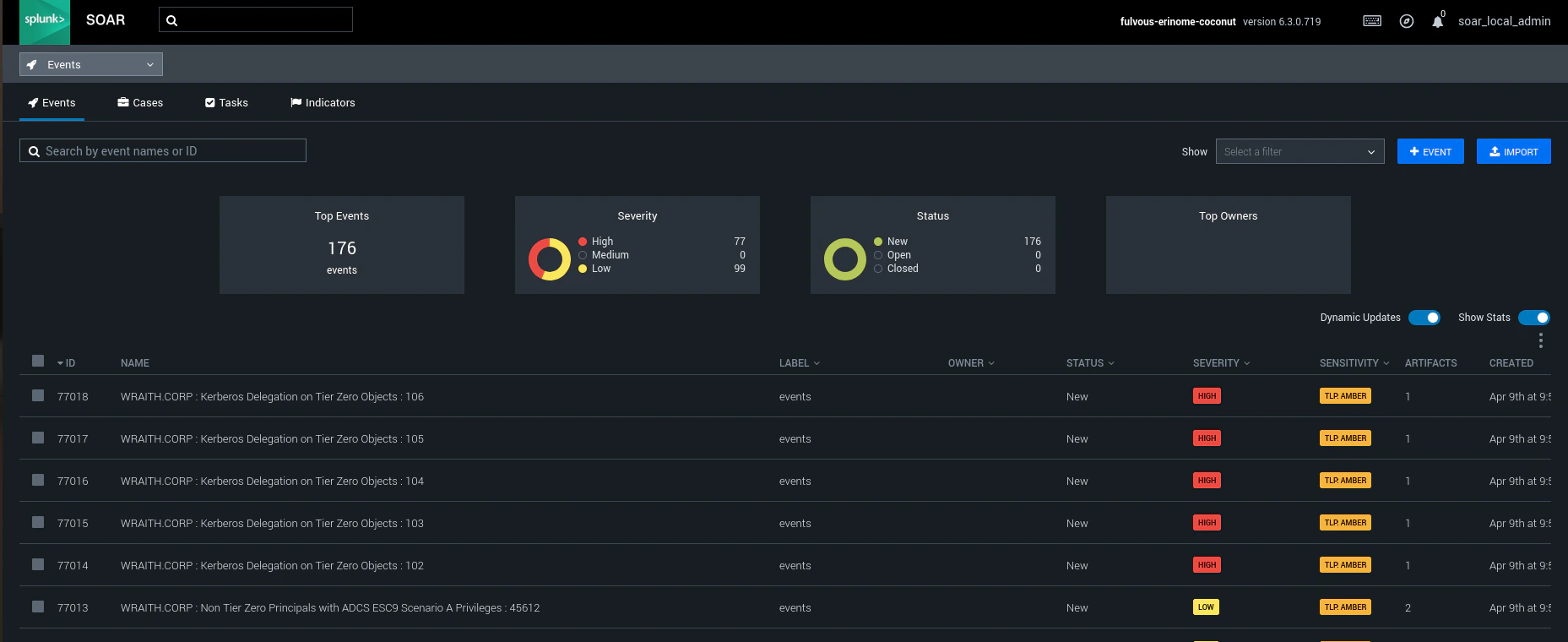Switch to the Indicators tab
Viewport: 1568px width, 642px height.
pos(323,103)
